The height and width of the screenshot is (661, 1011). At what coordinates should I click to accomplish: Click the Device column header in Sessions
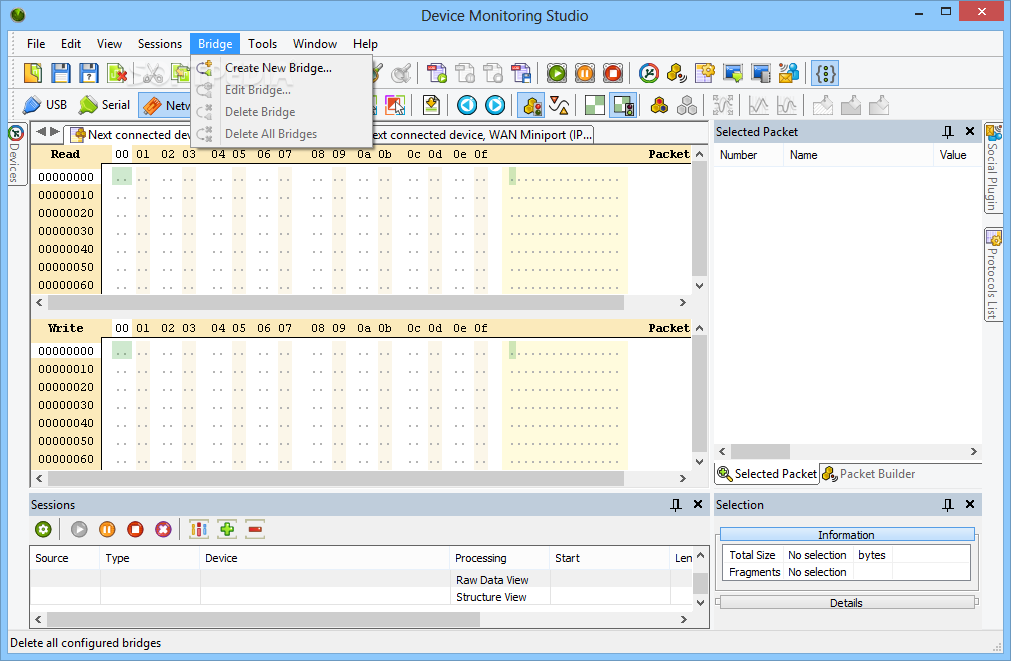[x=324, y=558]
